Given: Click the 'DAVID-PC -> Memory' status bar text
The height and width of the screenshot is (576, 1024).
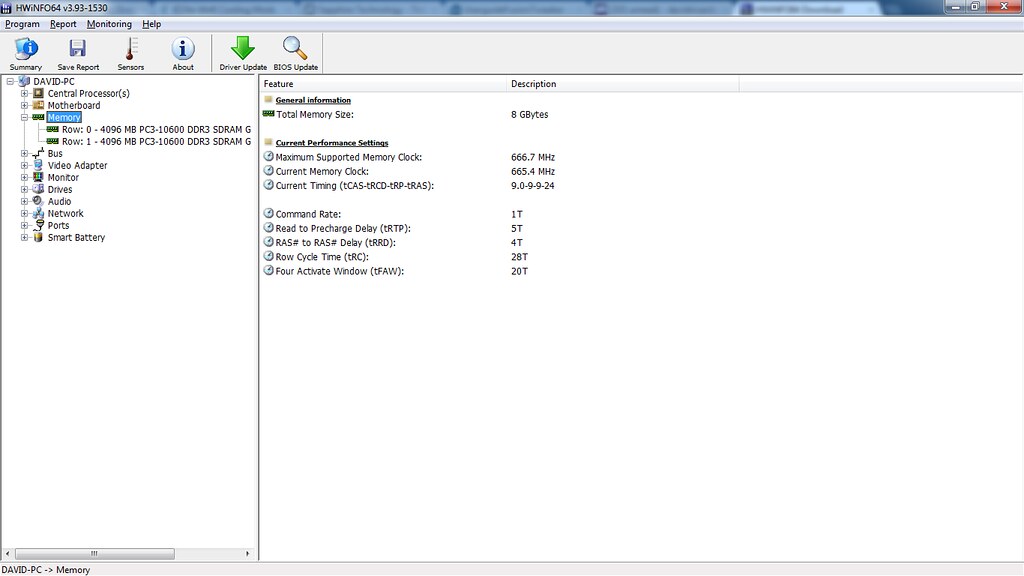Looking at the screenshot, I should [x=46, y=569].
